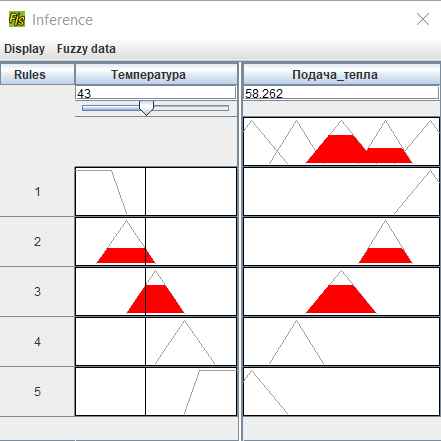Click the Подача_тепла column header
The width and height of the screenshot is (441, 441).
coord(342,74)
